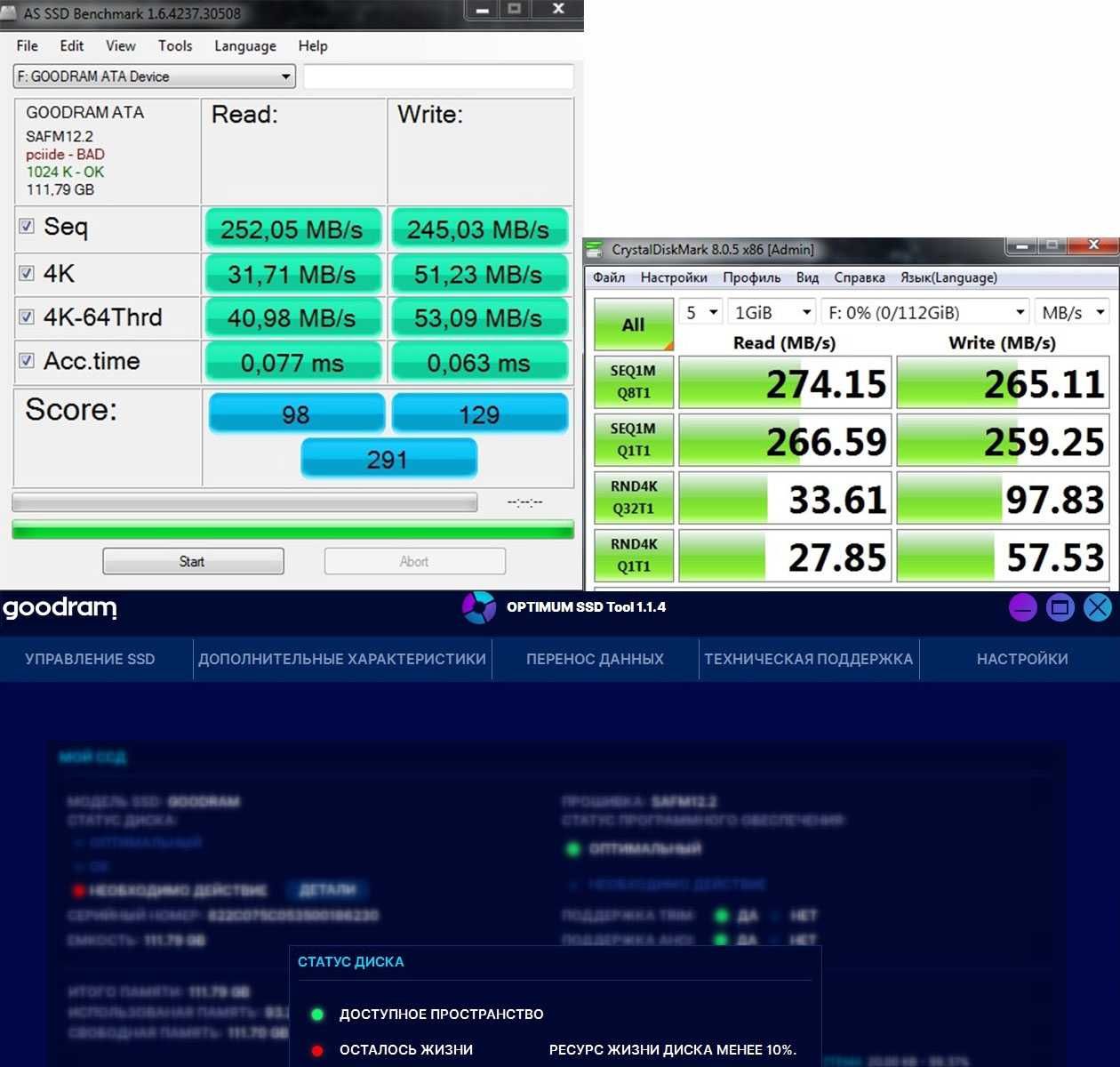Click red status dot beside ОСТАЛОСЬ ЖИЗНИ

[317, 1050]
